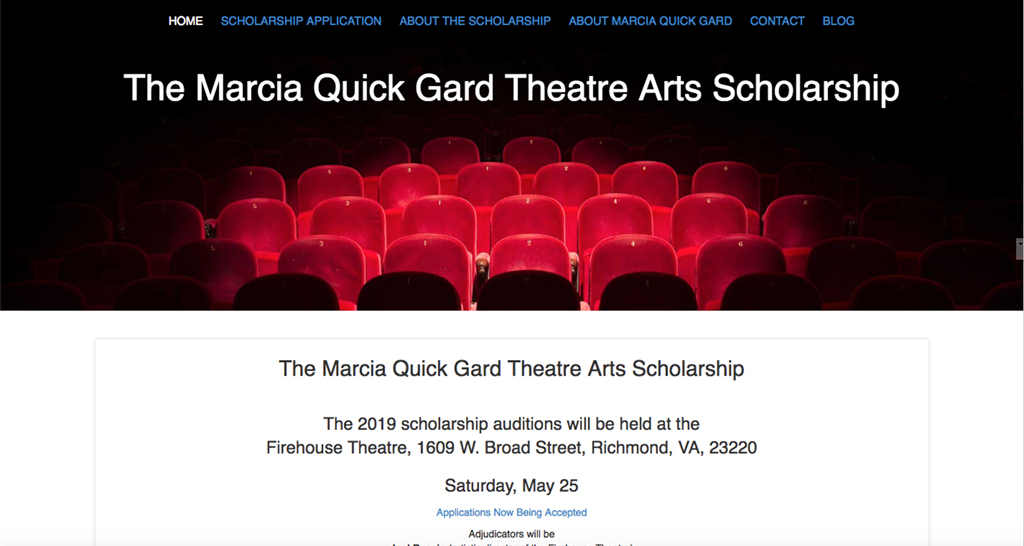This screenshot has height=546, width=1024.
Task: Follow the Applications Now Being Accepted link
Action: 511,513
